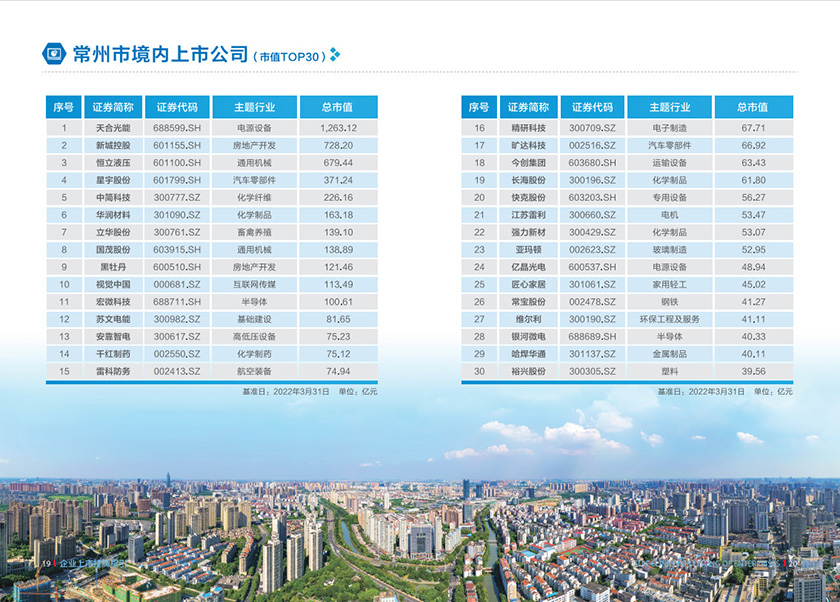Click company name "中简科技"
The image size is (840, 602).
113,198
